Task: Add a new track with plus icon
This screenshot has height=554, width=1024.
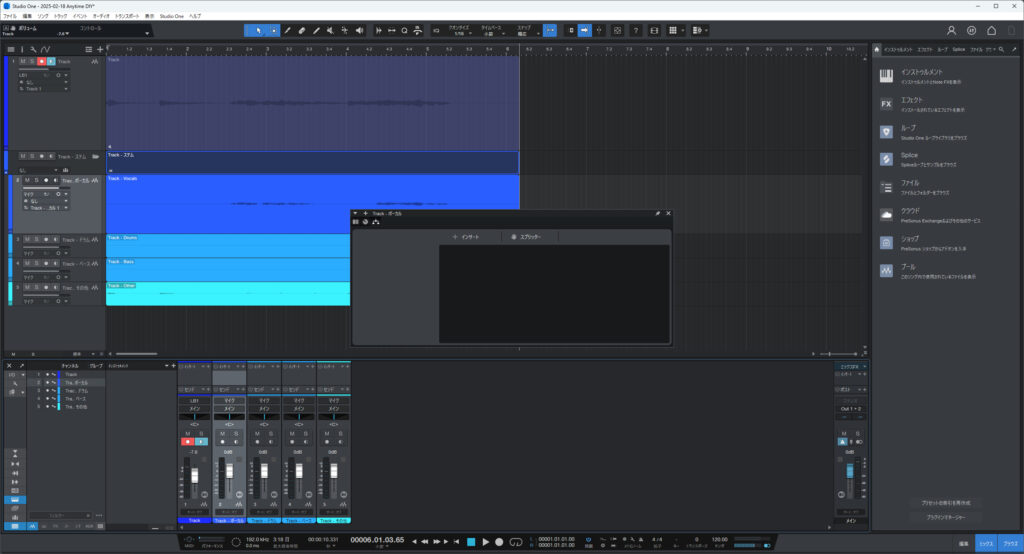Action: [x=99, y=49]
